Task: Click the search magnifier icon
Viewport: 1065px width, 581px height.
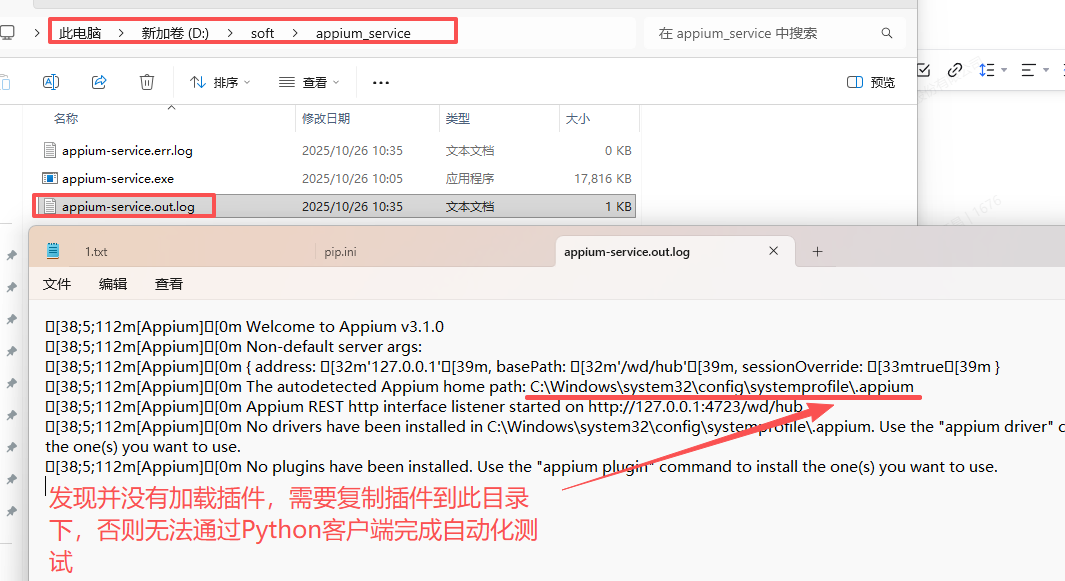Action: [886, 33]
